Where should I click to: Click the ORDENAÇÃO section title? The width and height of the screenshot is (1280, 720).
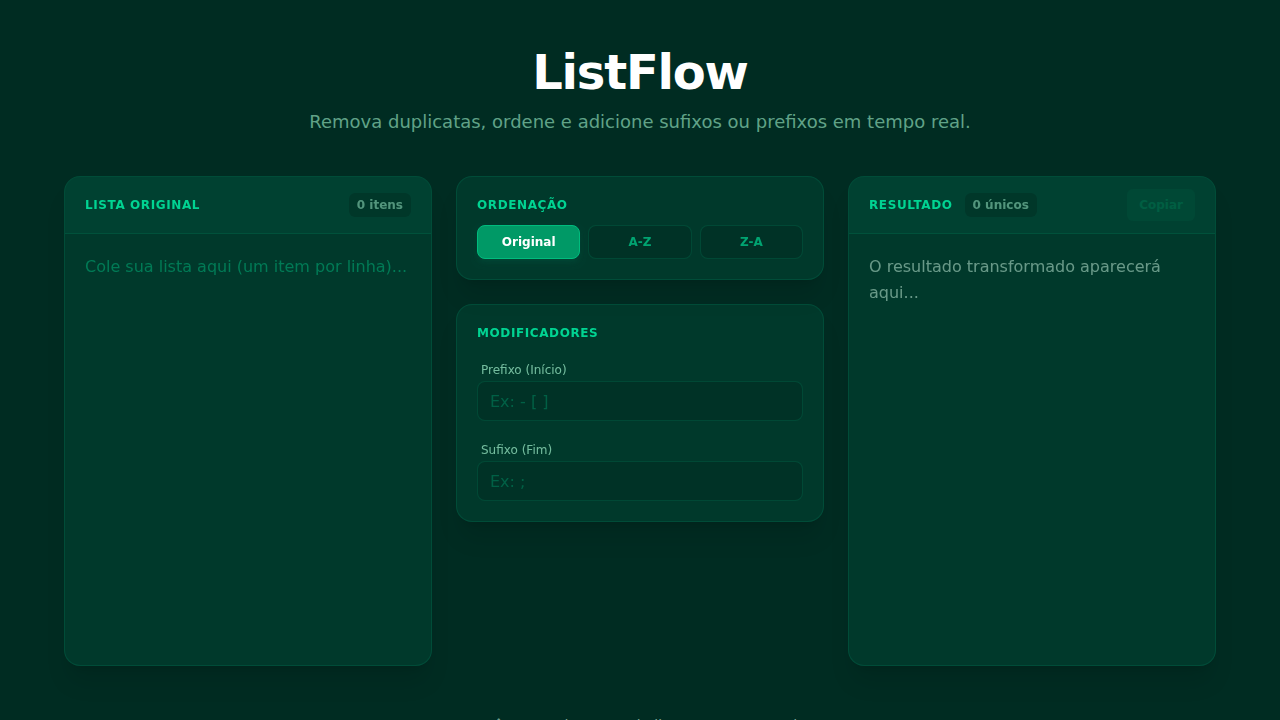522,204
